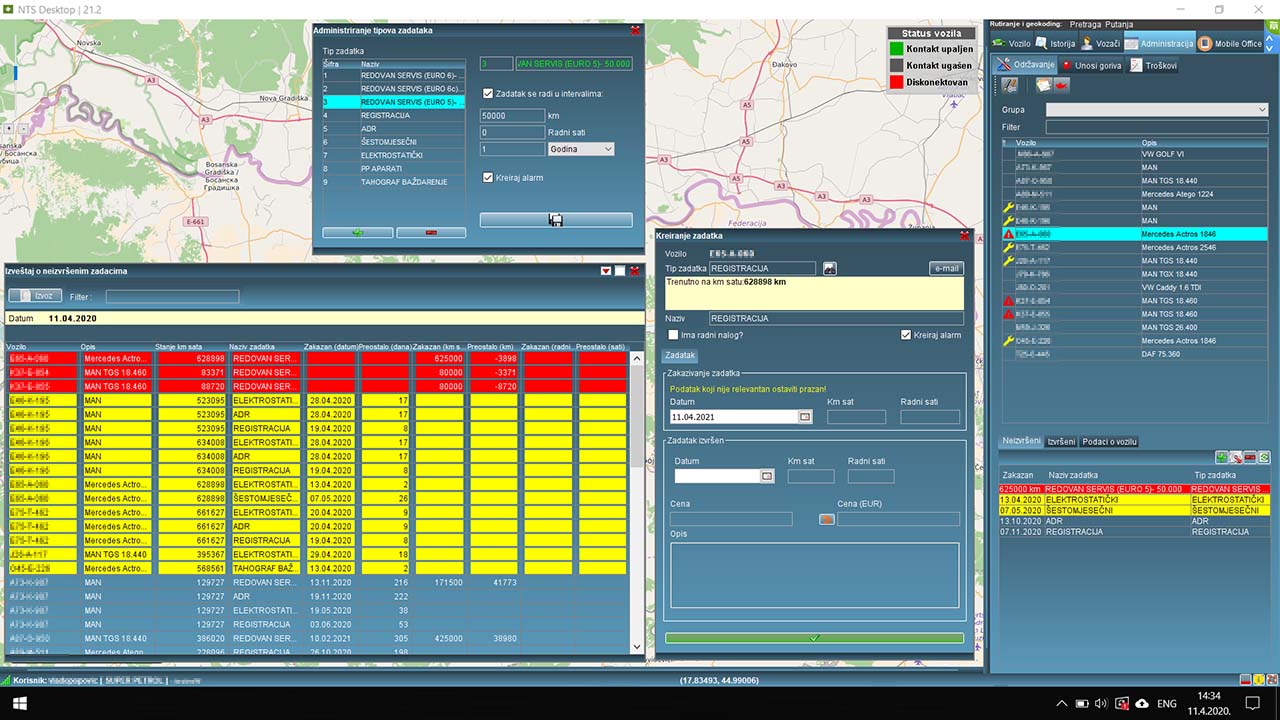The image size is (1280, 720).
Task: Open the calendar picker for scheduled Datum
Action: [805, 417]
